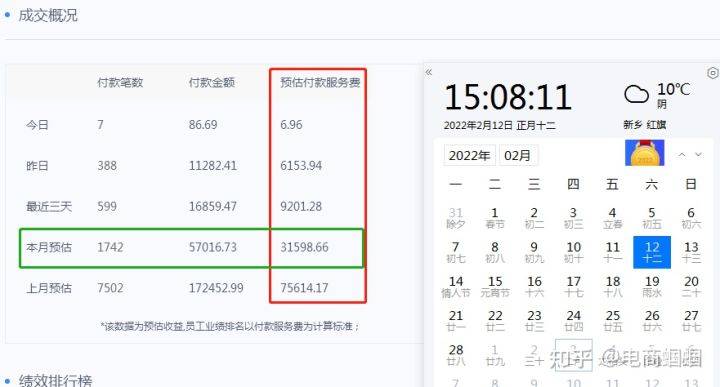This screenshot has width=720, height=387.
Task: Click the 预估付款服务费 column header
Action: pos(320,83)
